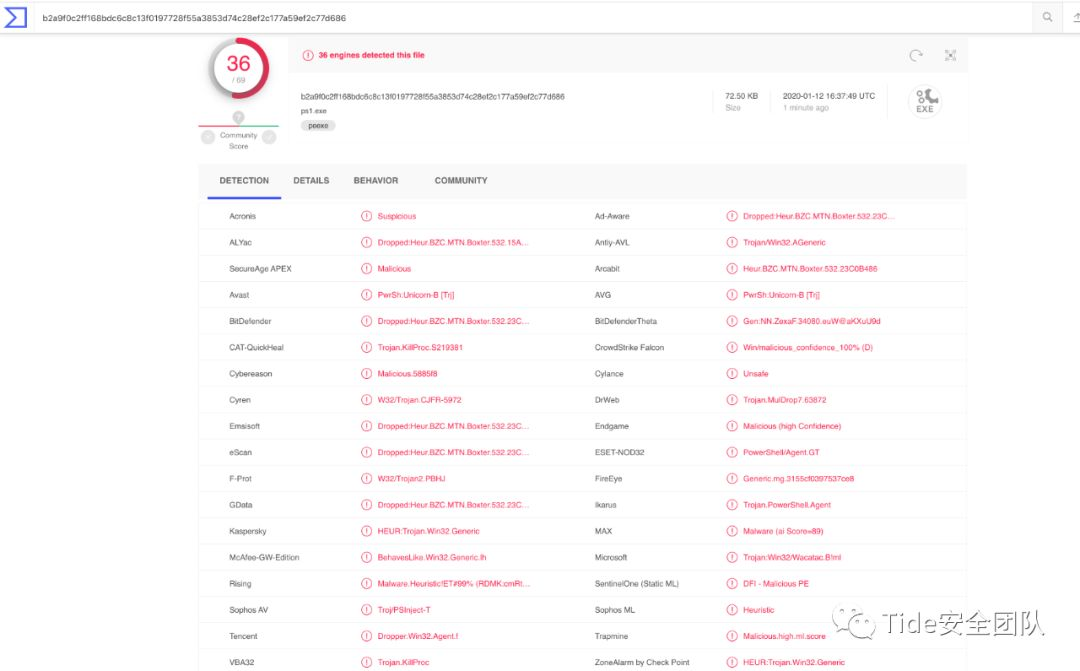
Task: Click alert icon for Avast result
Action: (366, 295)
